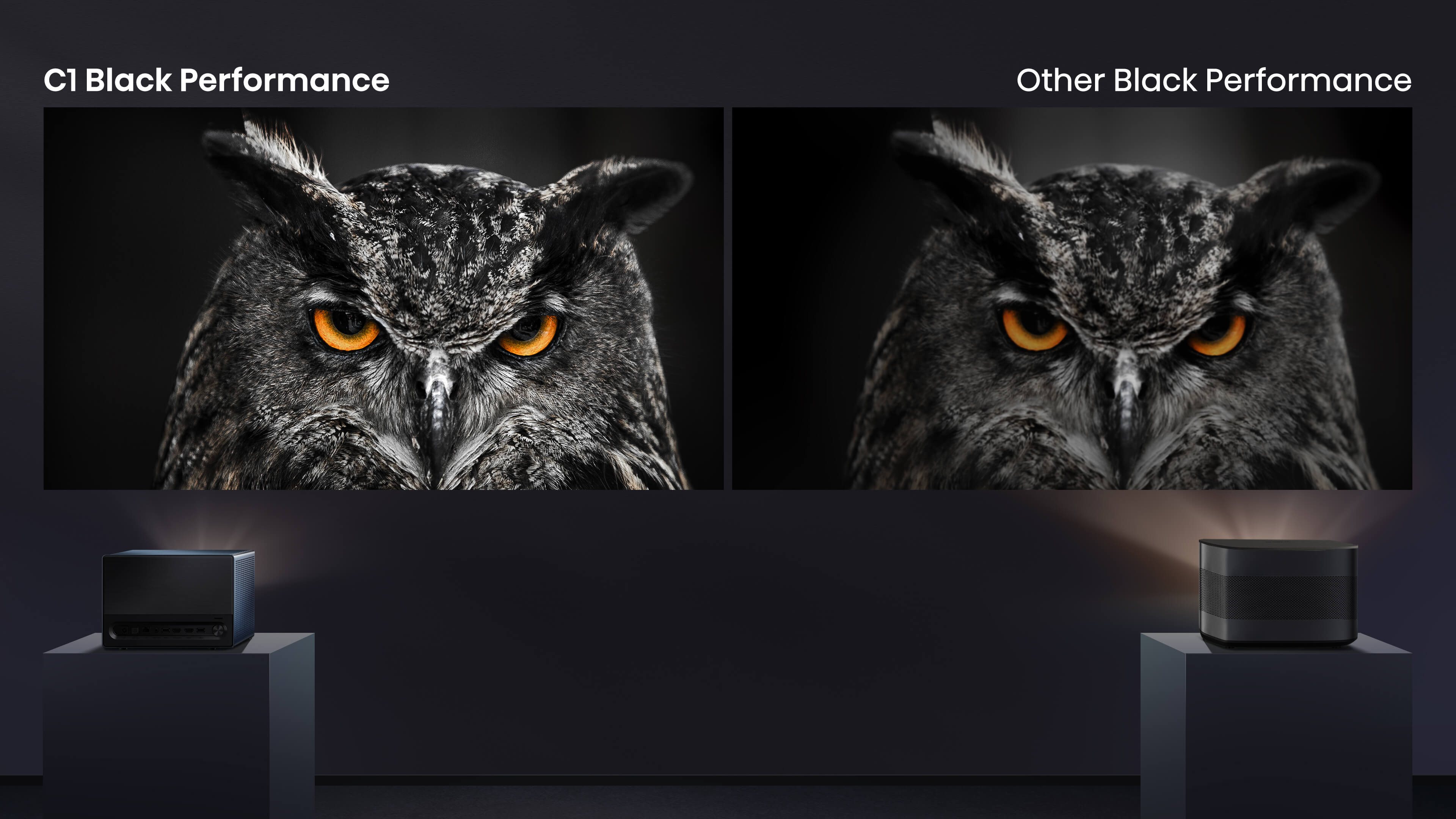Click the left display pedestal
Image resolution: width=1456 pixels, height=819 pixels.
point(179,726)
